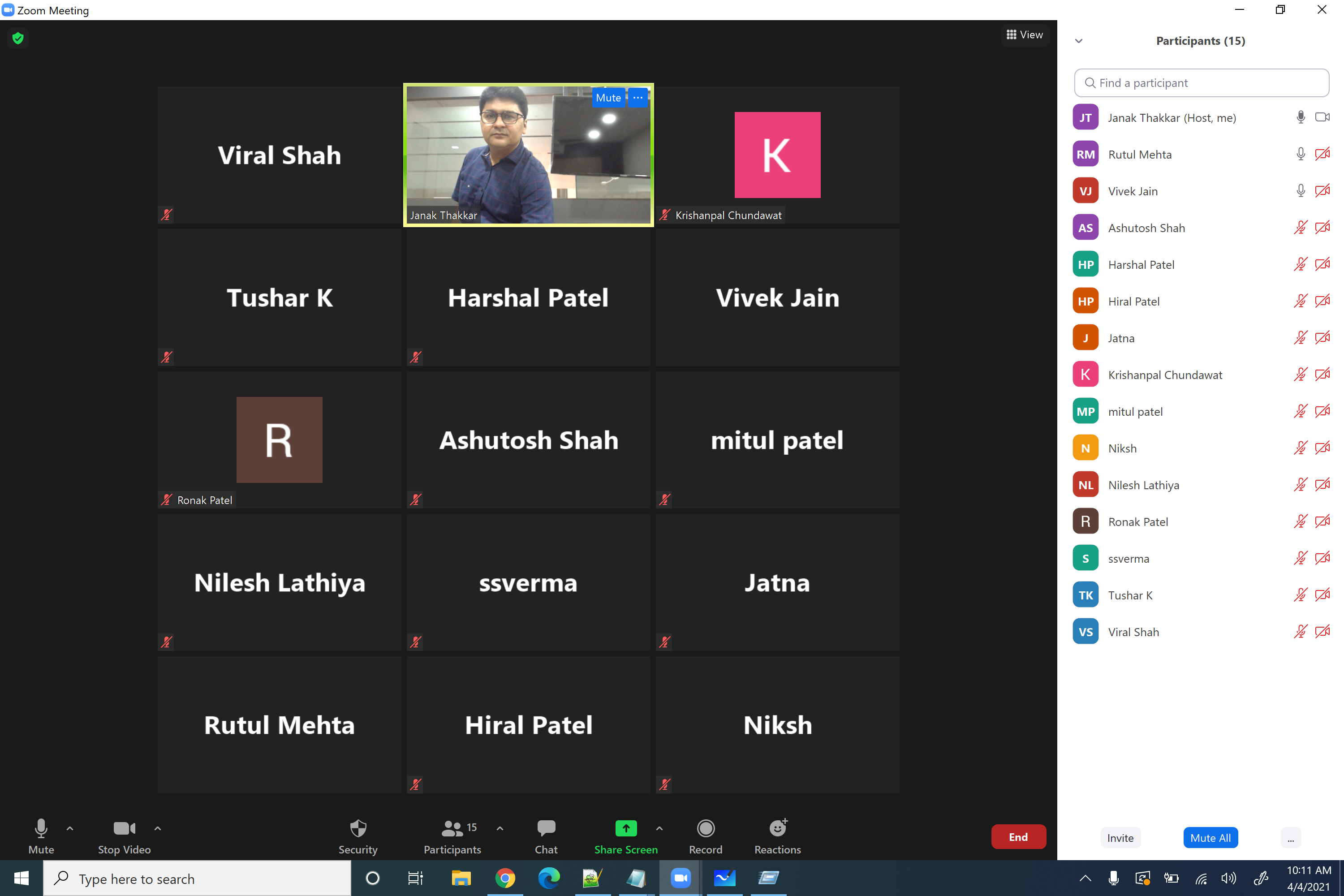Open more options on Janak Thakkar's video

click(638, 98)
